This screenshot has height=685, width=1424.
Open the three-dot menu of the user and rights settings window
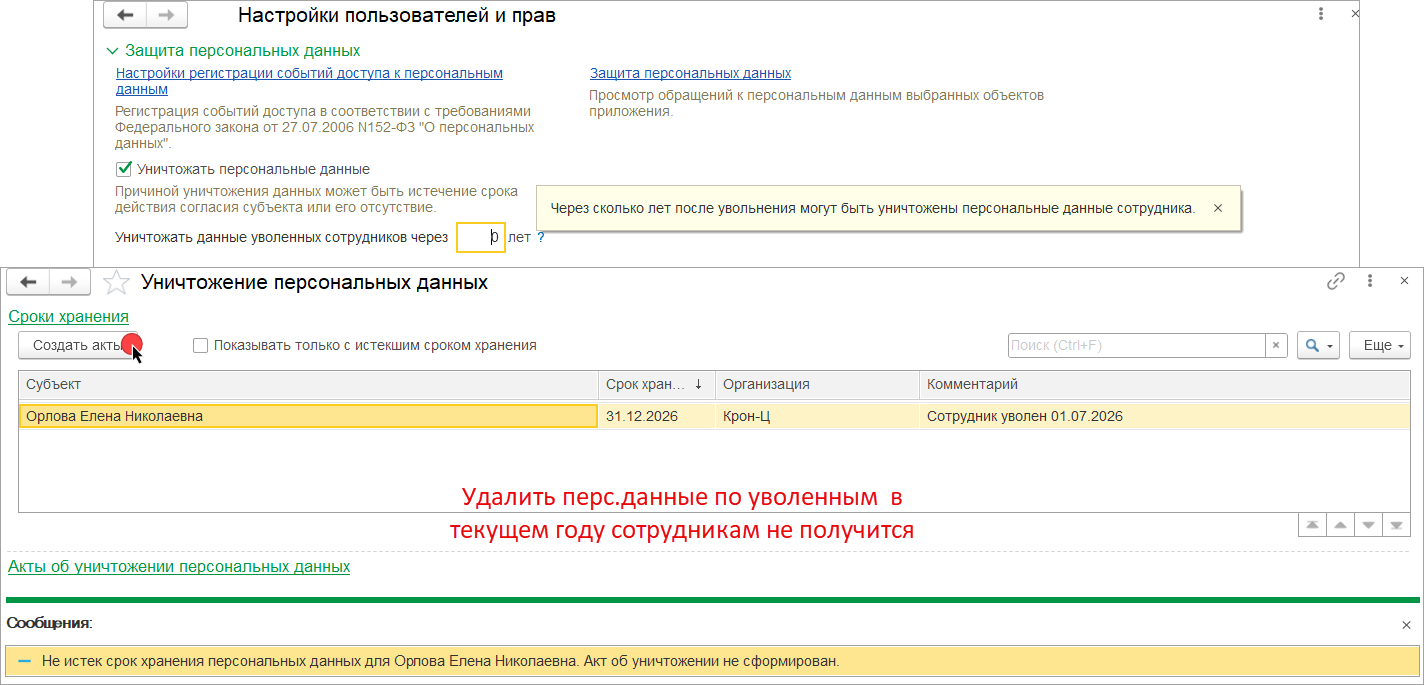click(x=1321, y=15)
